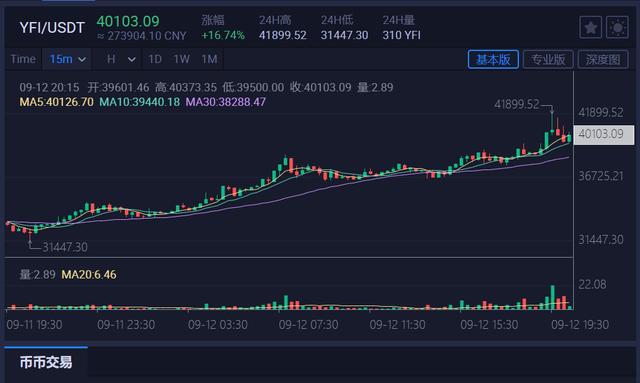Expand the 15m interval dropdown
This screenshot has width=640, height=383.
(x=67, y=59)
